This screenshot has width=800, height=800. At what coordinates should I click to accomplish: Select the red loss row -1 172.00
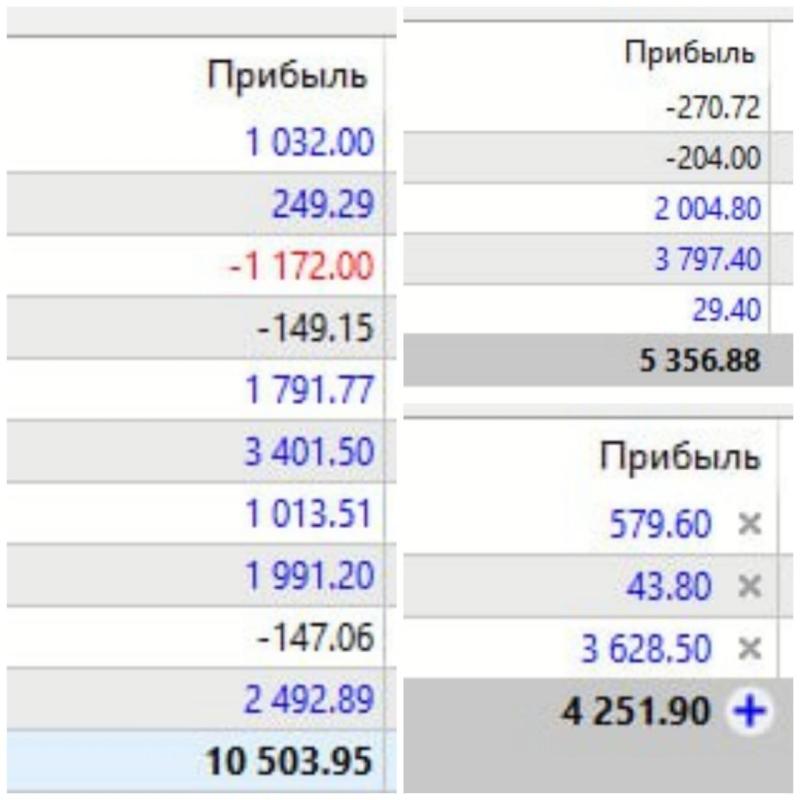[201, 266]
